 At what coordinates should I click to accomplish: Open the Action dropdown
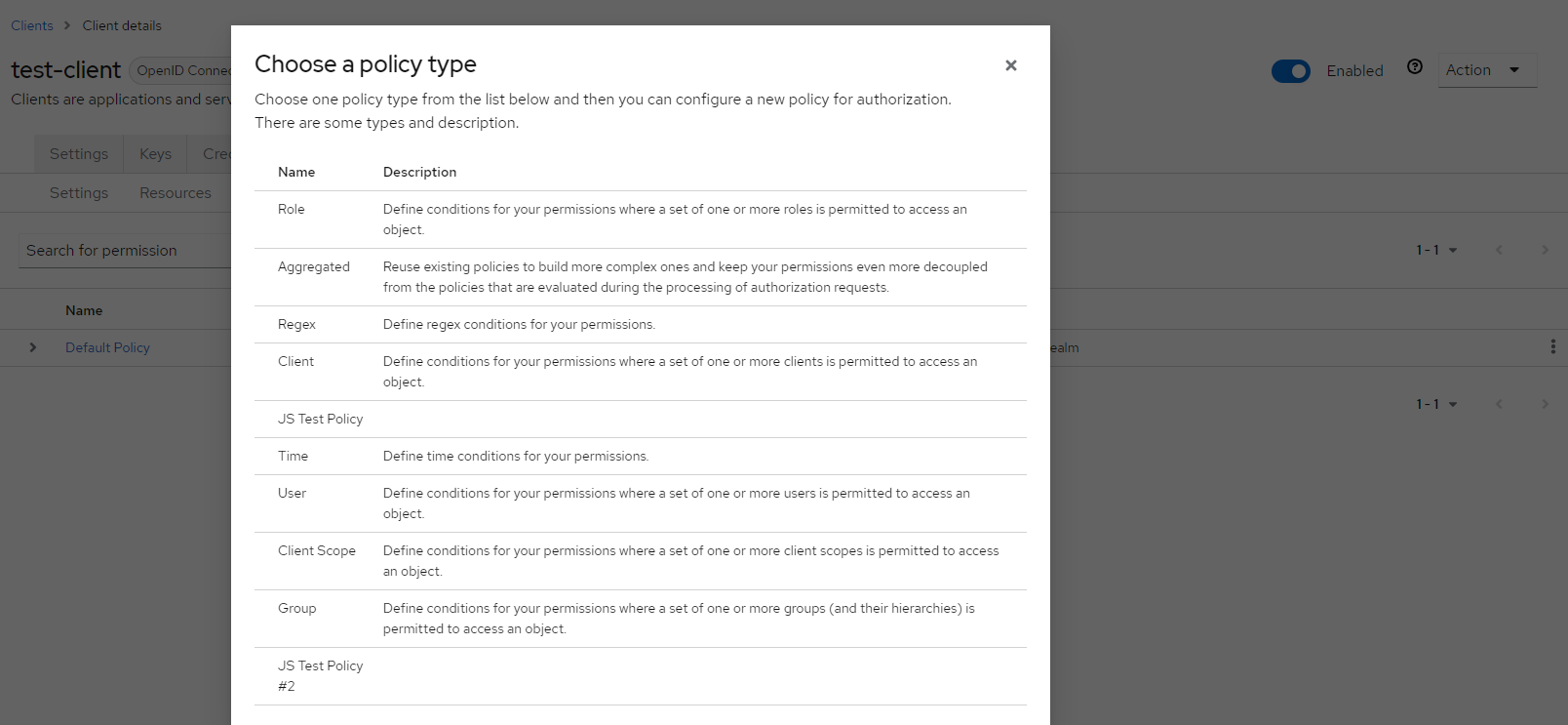(1486, 69)
